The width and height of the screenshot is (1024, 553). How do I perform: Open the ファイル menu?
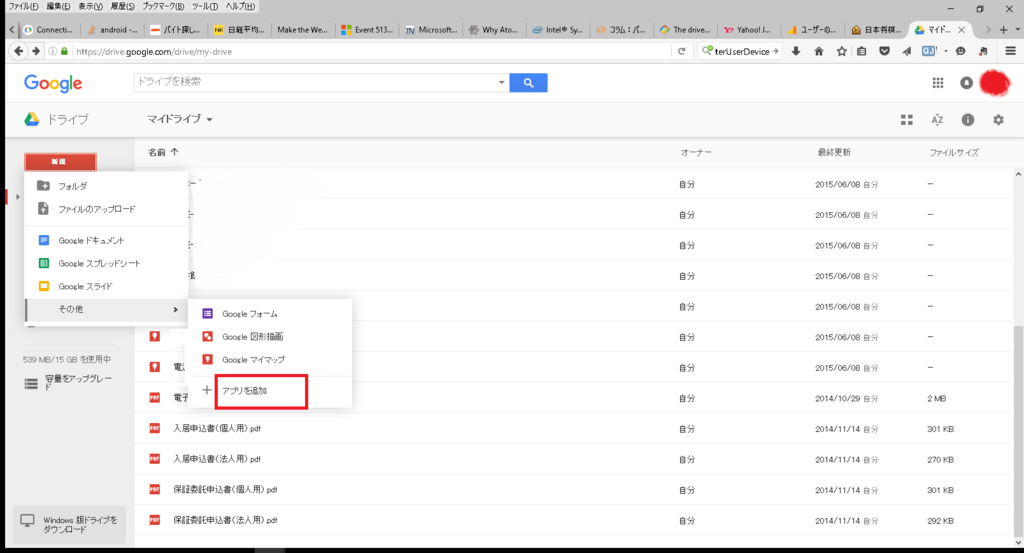tap(23, 6)
